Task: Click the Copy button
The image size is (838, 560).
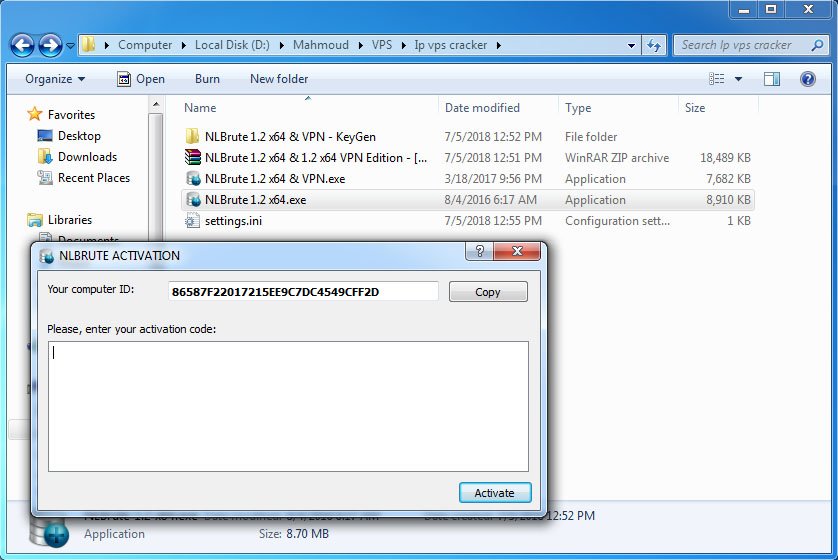Action: pos(488,292)
